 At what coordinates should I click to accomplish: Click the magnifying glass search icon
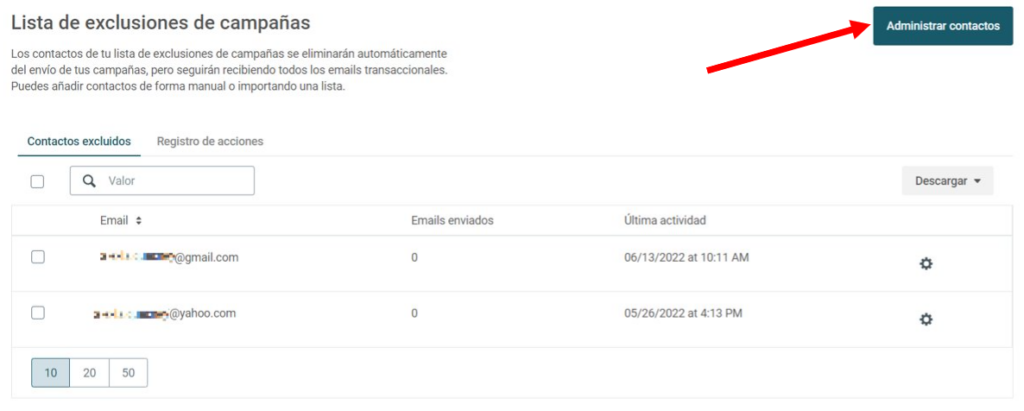coord(90,180)
